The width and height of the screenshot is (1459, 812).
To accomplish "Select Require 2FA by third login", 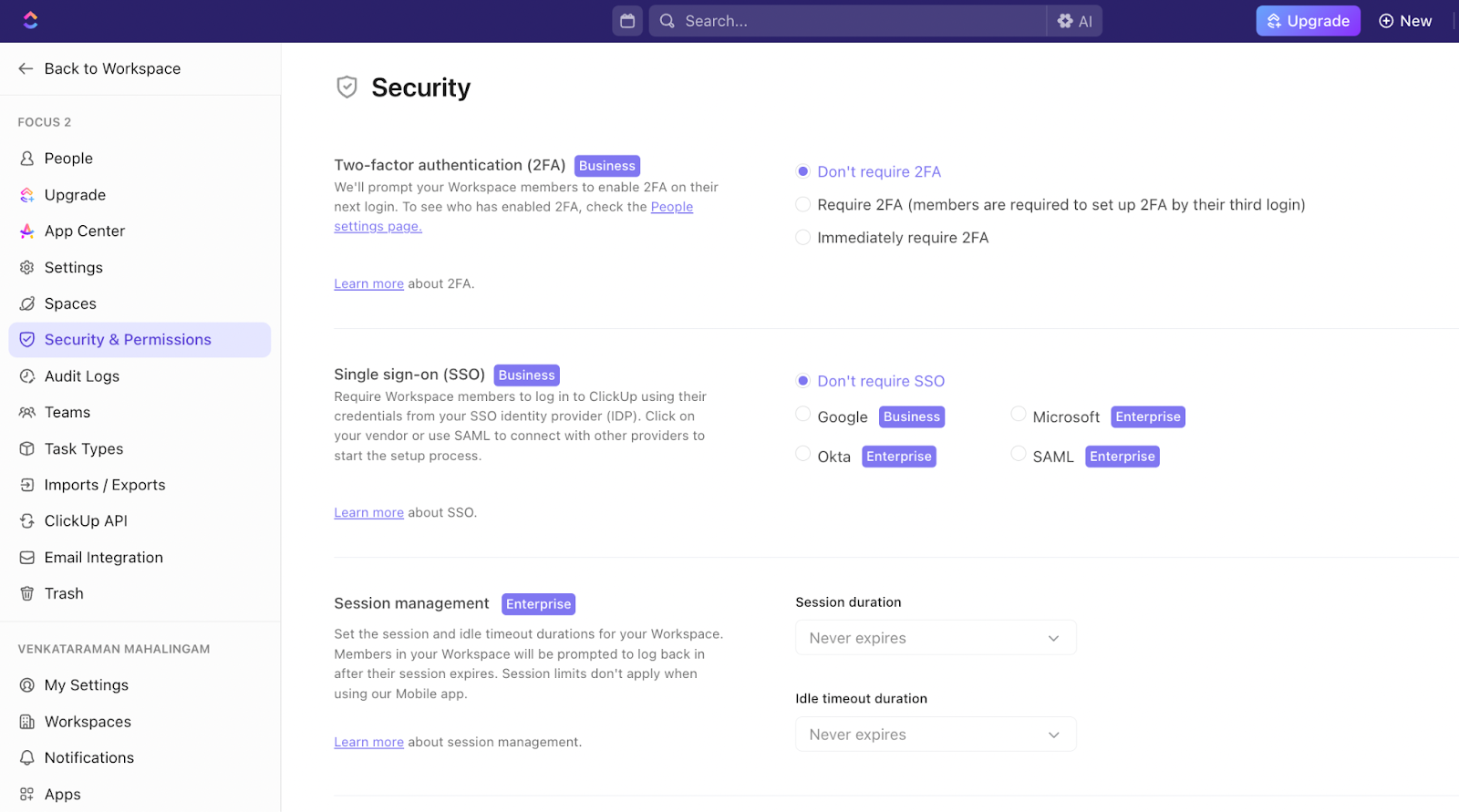I will (803, 205).
